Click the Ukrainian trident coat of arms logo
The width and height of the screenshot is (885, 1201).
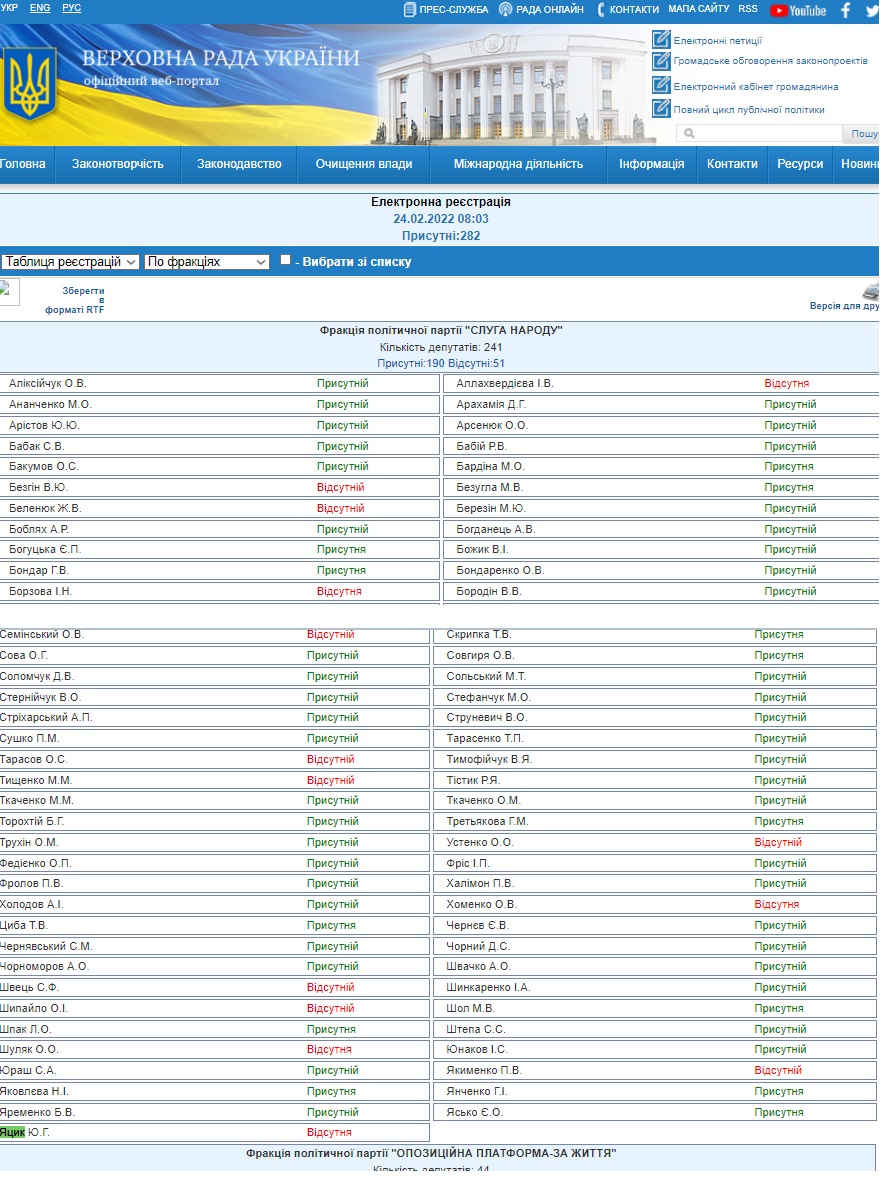pos(27,84)
